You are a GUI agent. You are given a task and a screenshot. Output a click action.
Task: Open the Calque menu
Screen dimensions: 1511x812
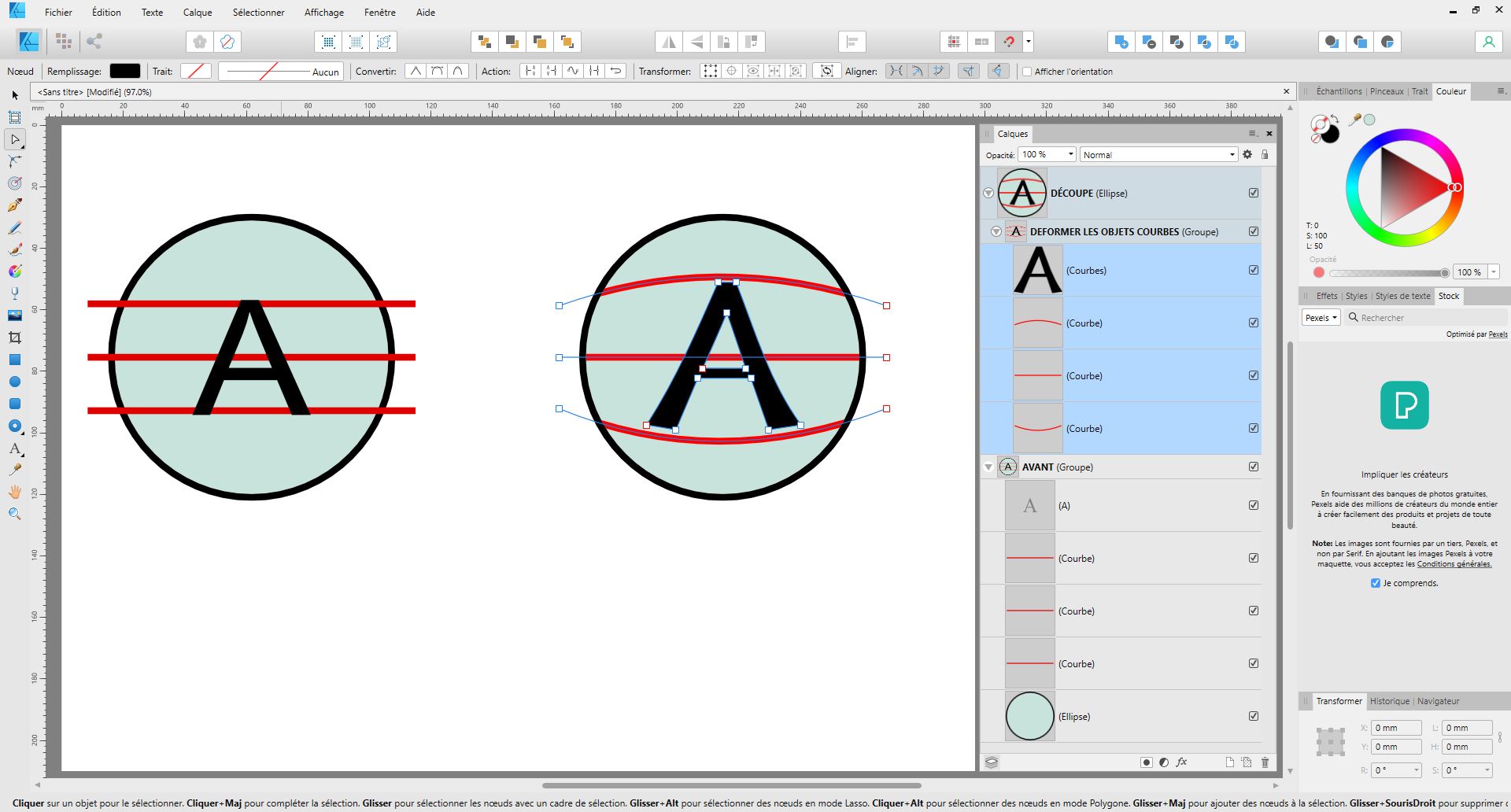(198, 12)
